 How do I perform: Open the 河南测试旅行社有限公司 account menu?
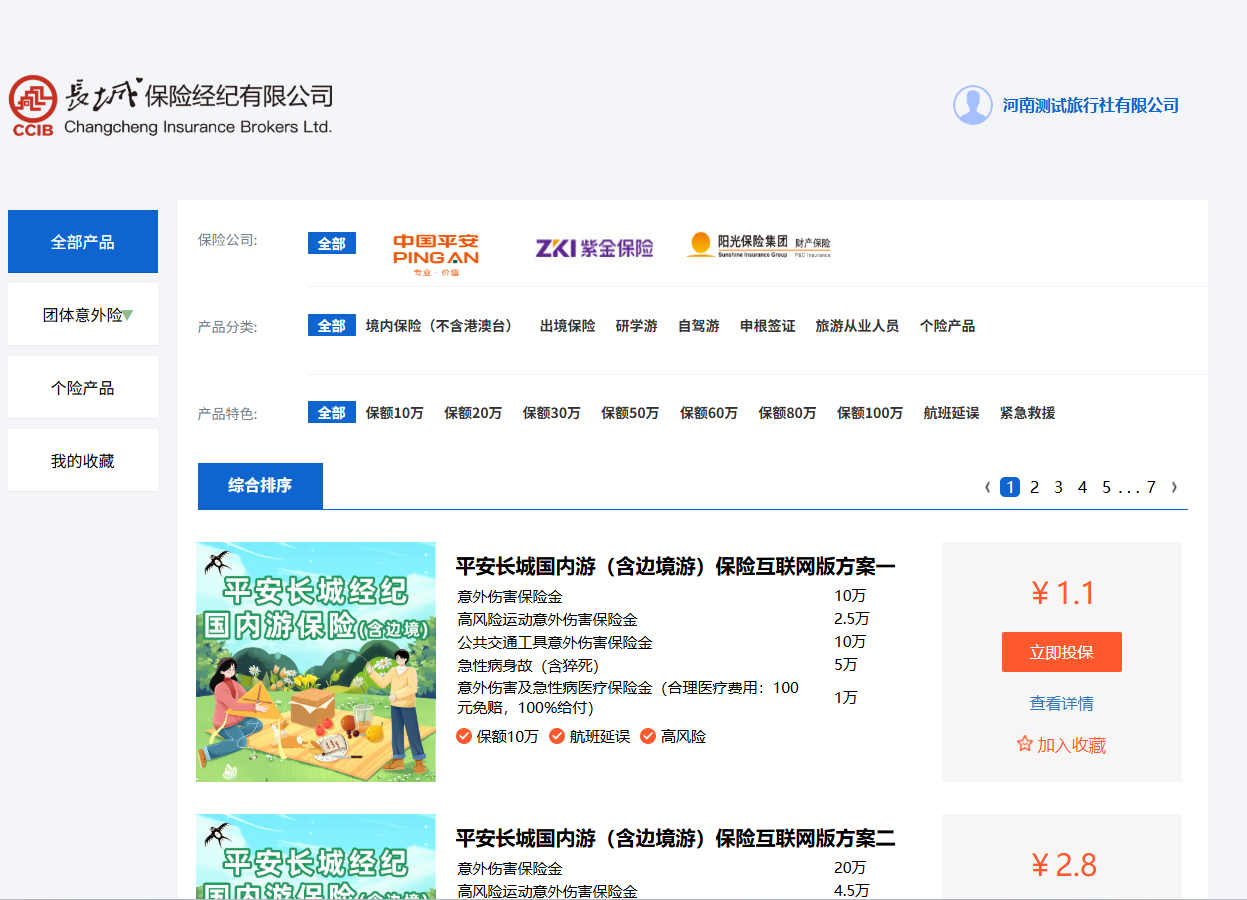(1090, 105)
